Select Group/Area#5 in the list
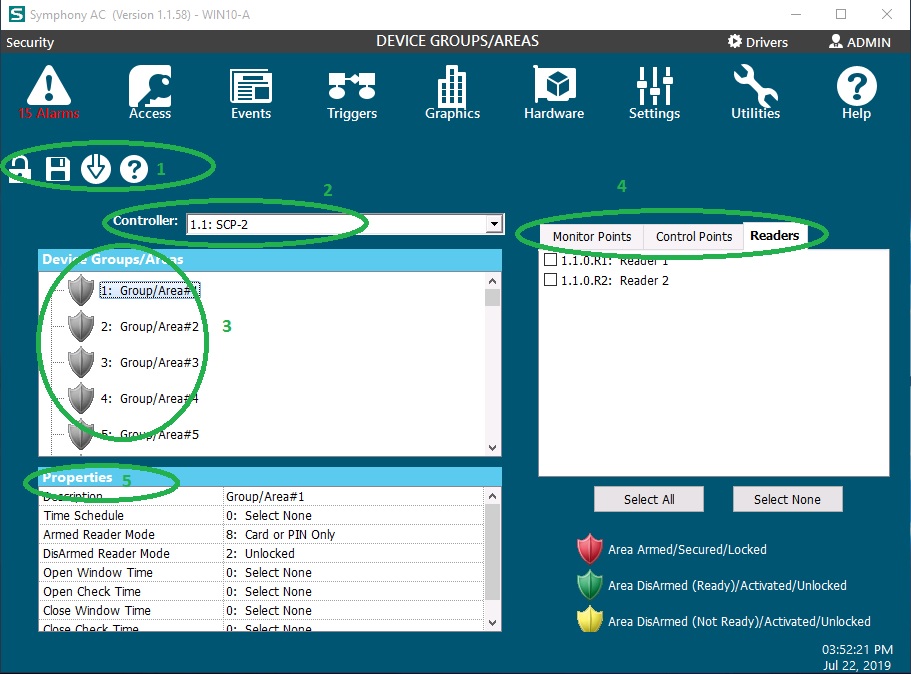 (149, 434)
